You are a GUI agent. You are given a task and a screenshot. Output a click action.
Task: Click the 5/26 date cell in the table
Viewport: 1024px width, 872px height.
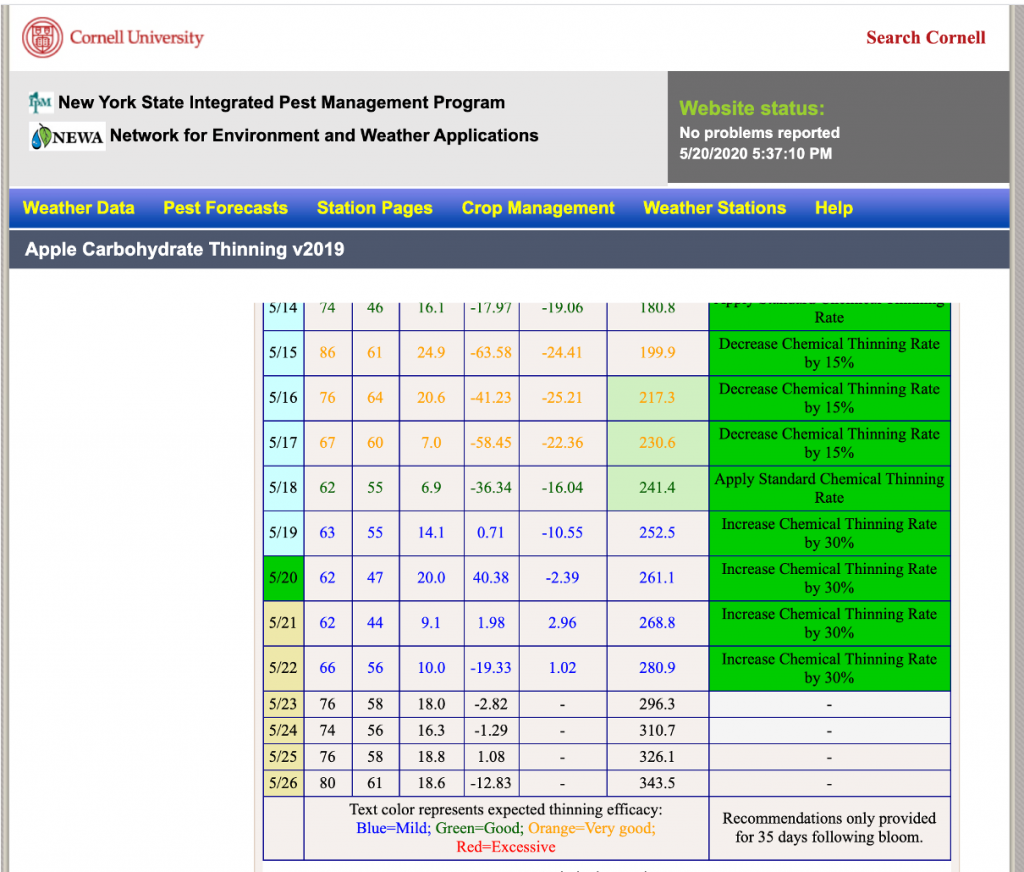pos(283,783)
